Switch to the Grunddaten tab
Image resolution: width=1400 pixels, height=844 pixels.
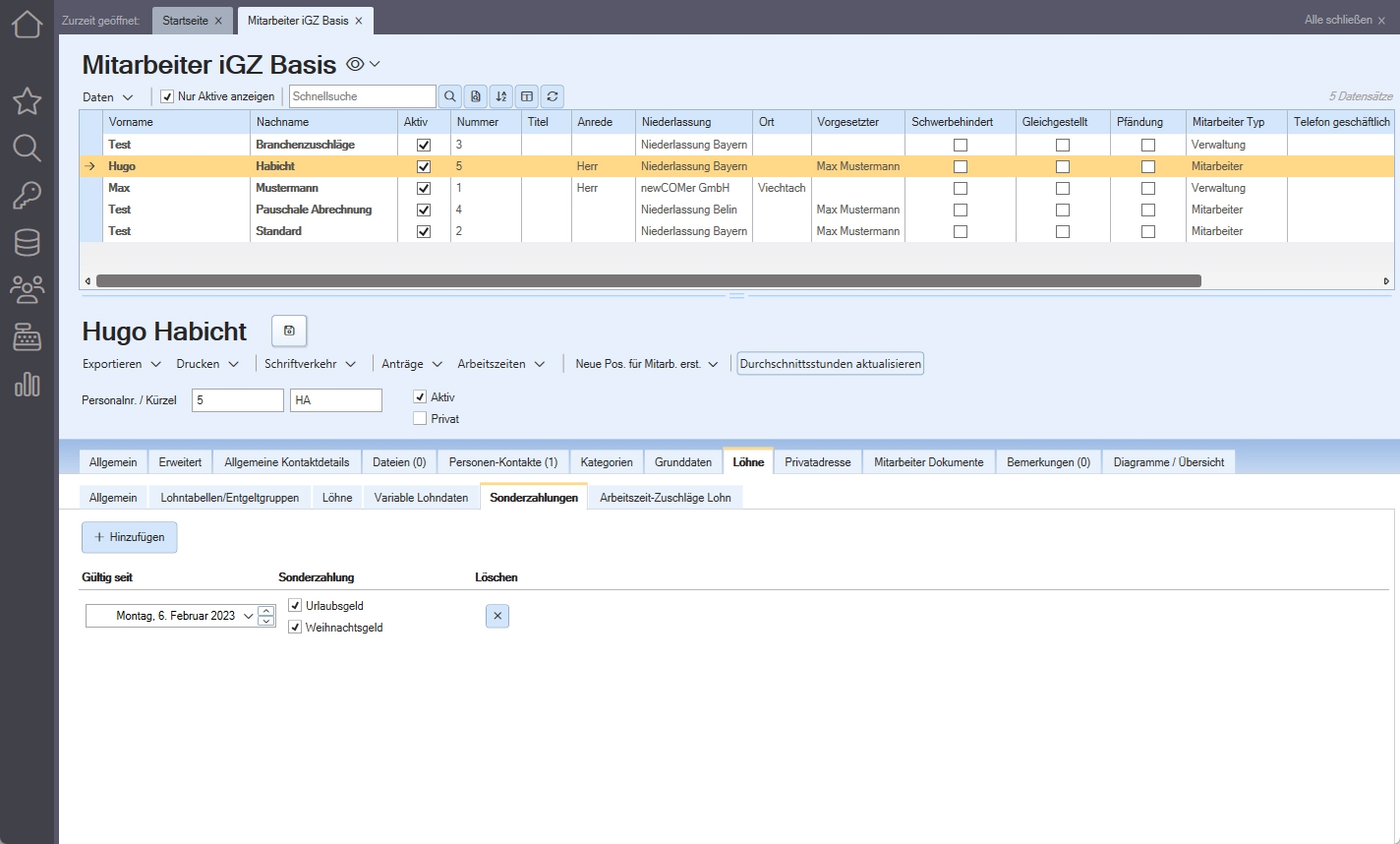[x=683, y=462]
